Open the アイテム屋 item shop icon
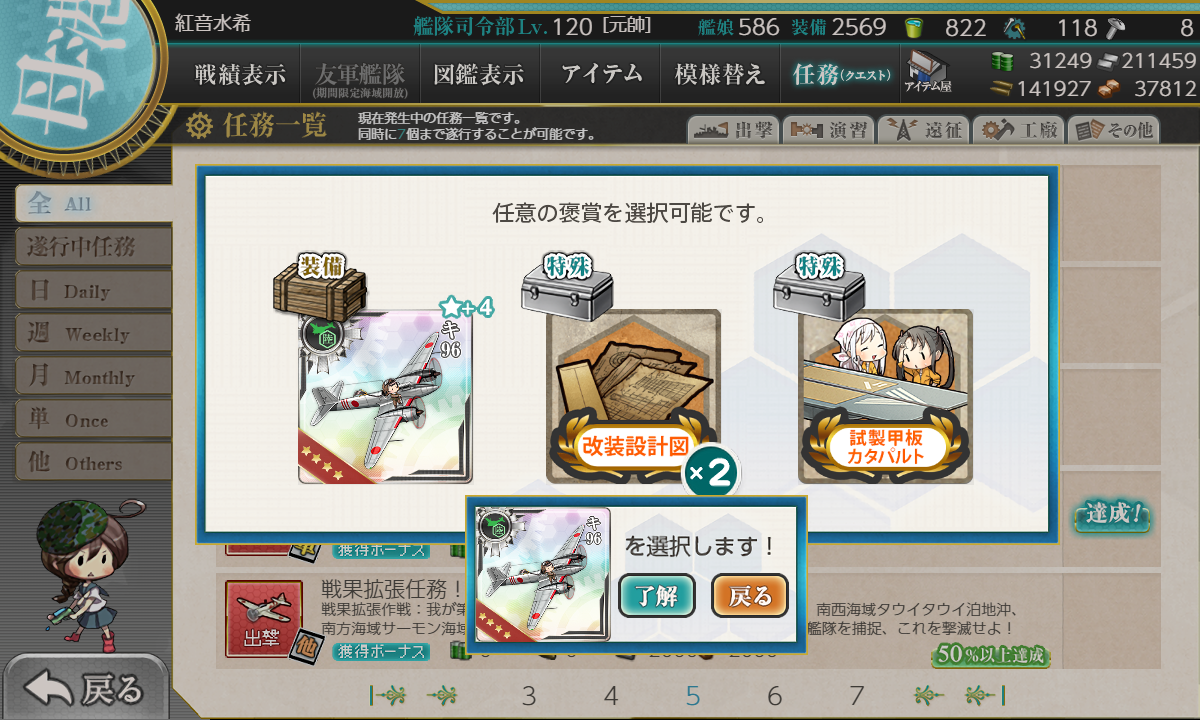 [x=928, y=72]
